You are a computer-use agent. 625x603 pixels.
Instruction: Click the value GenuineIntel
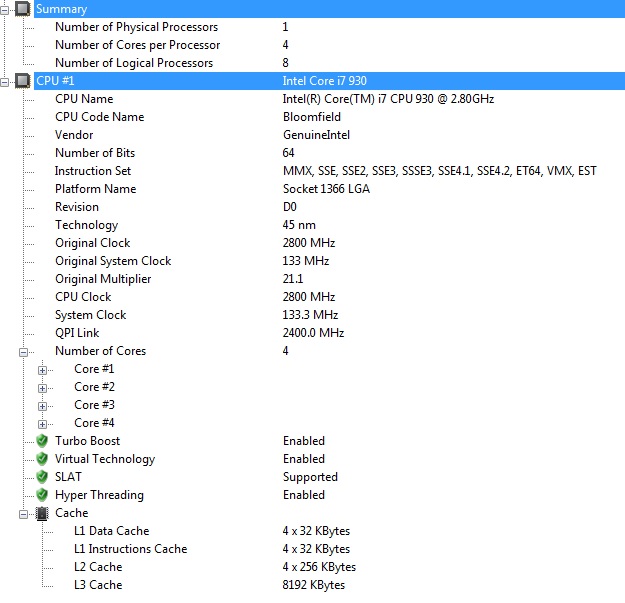[316, 135]
